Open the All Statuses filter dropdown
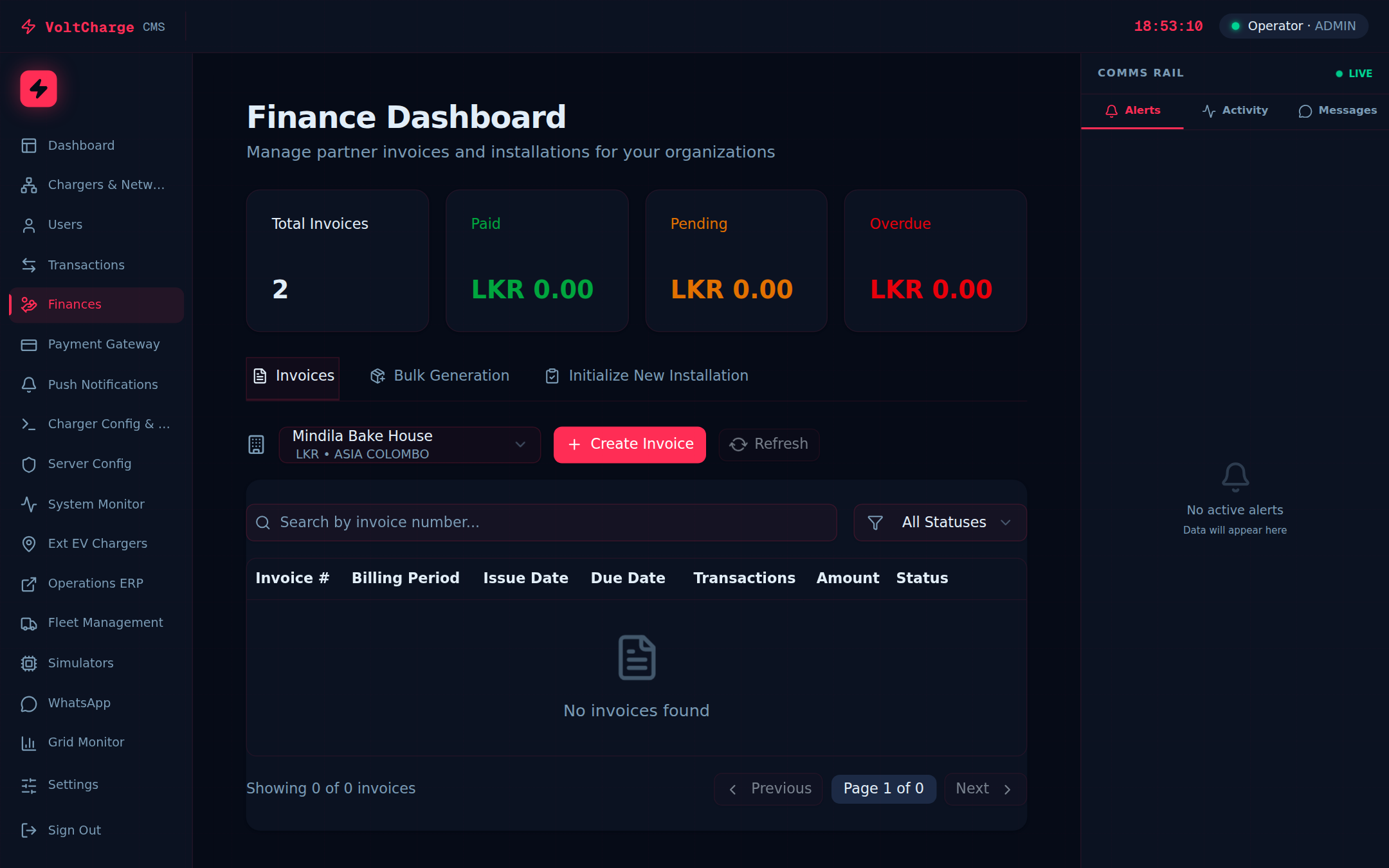Image resolution: width=1389 pixels, height=868 pixels. coord(940,522)
